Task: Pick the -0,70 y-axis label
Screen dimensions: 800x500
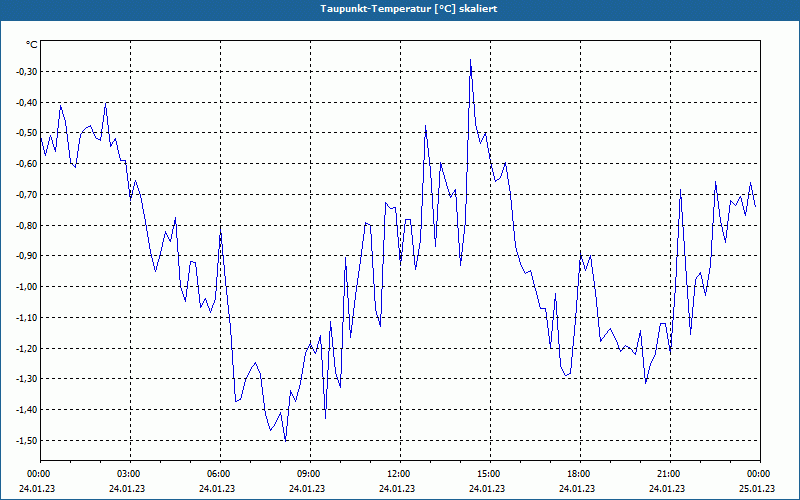Action: [27, 194]
